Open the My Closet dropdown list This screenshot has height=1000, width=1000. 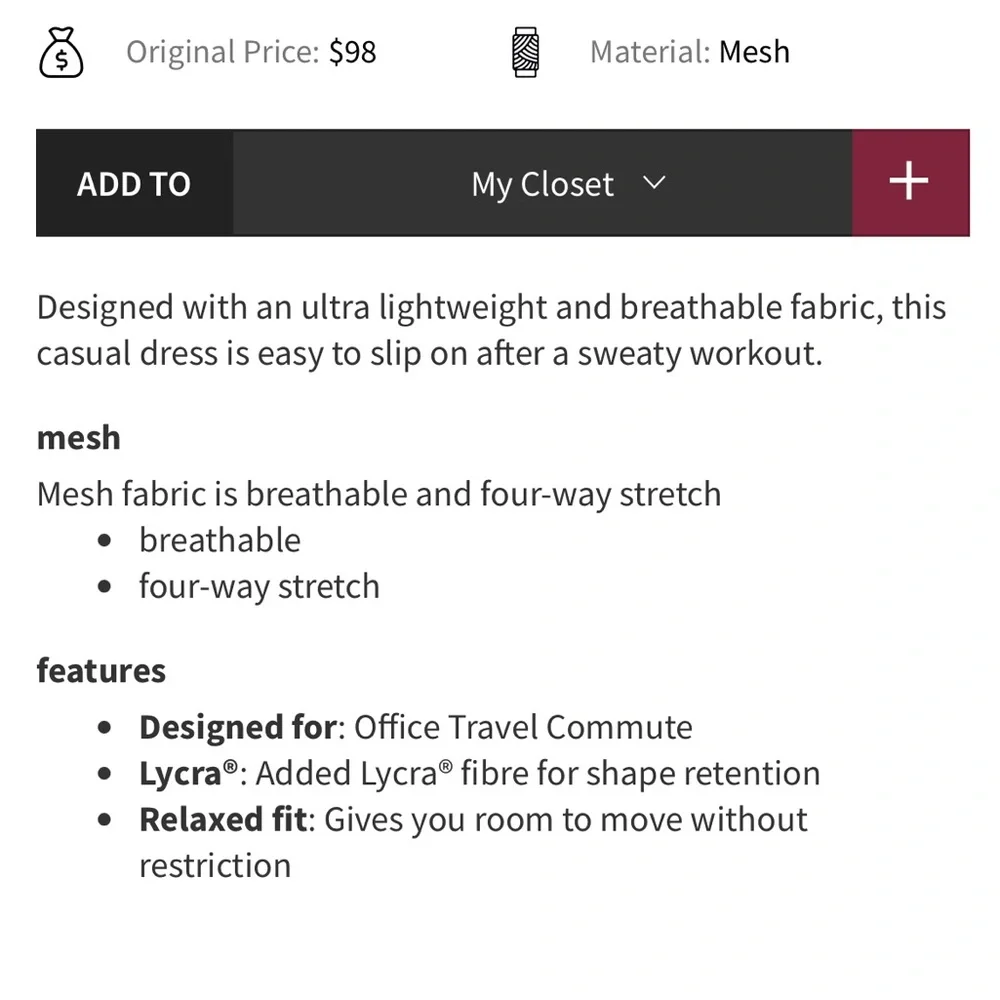[x=542, y=183]
